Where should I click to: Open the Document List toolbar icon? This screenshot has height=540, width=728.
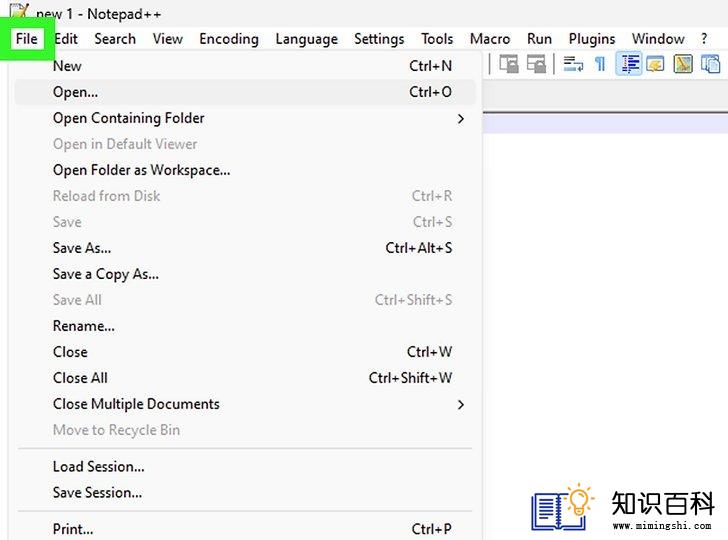[x=710, y=64]
